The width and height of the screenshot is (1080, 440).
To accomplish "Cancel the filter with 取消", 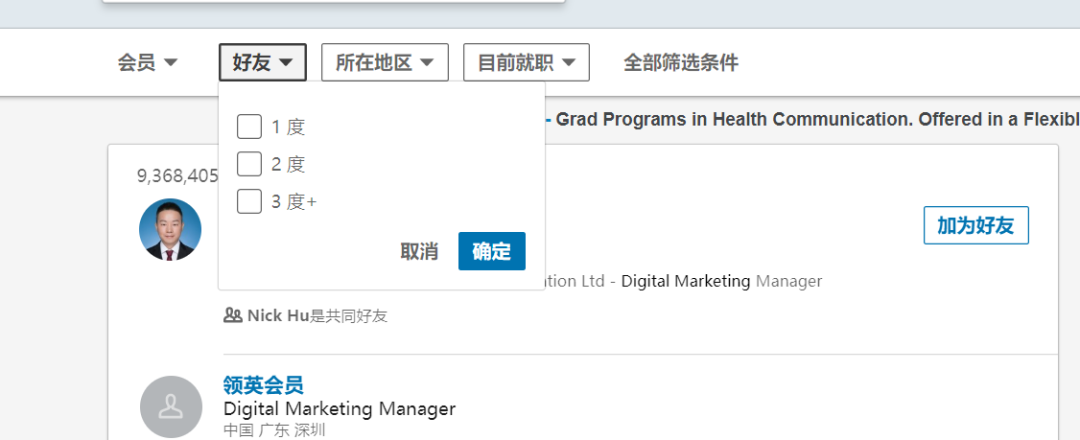I will tap(419, 251).
